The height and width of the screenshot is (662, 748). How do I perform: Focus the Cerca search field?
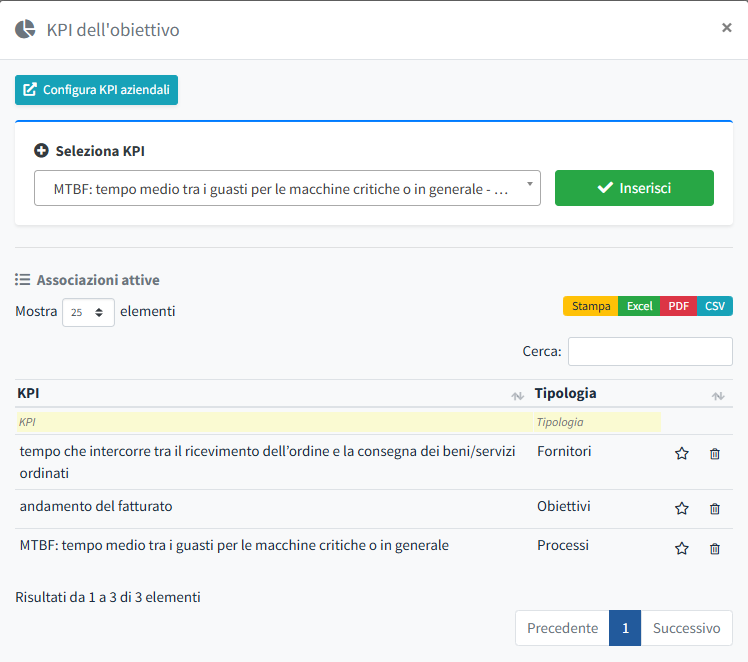pyautogui.click(x=650, y=351)
